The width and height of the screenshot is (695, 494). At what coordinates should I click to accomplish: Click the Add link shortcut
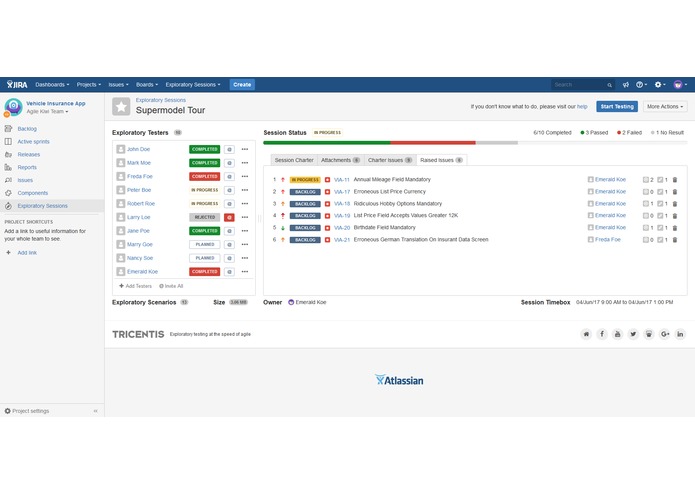pyautogui.click(x=27, y=253)
